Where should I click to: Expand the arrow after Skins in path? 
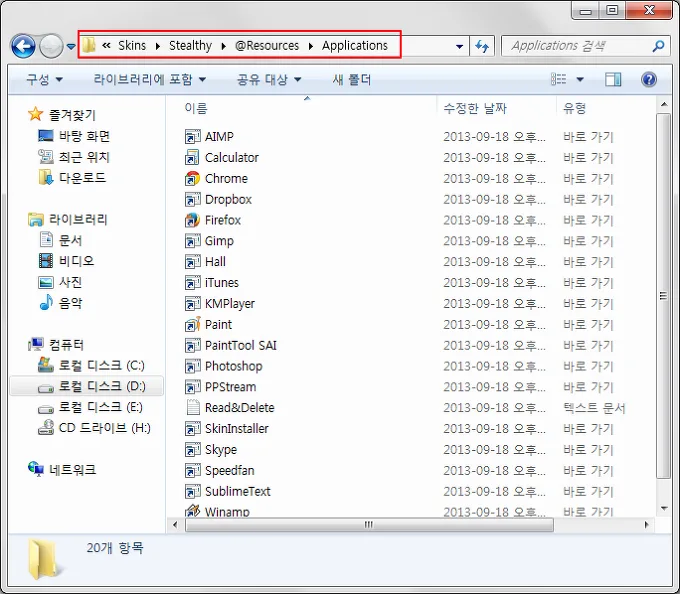point(157,46)
